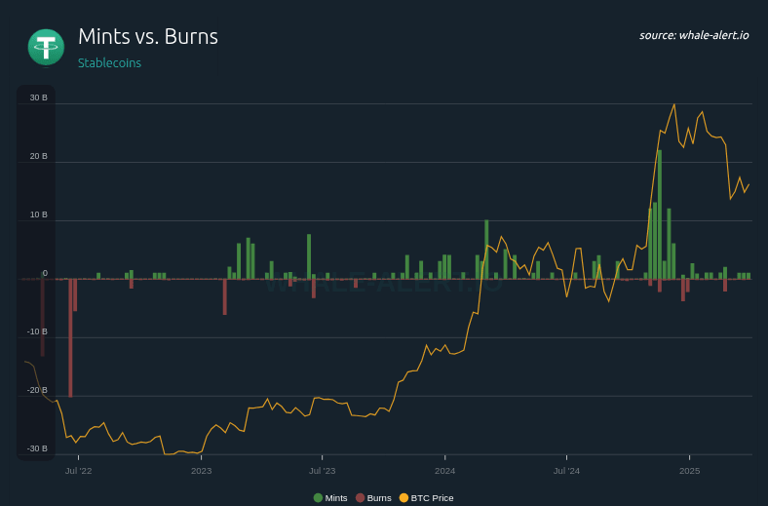Toggle the BTC Price legend entry
Viewport: 768px width, 506px height.
point(426,498)
